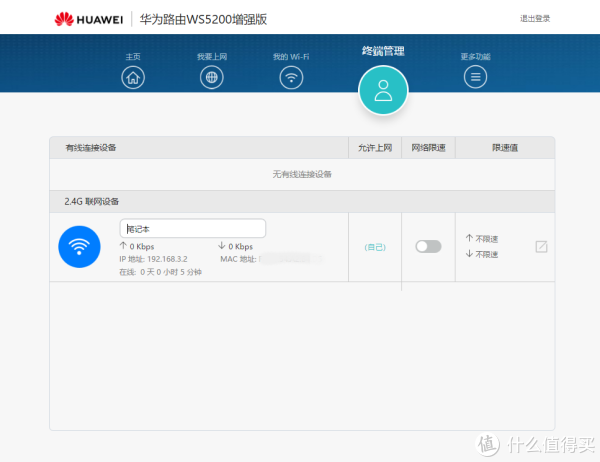Screen dimensions: 600x462
Task: Click the edit speed limit icon
Action: (x=541, y=247)
